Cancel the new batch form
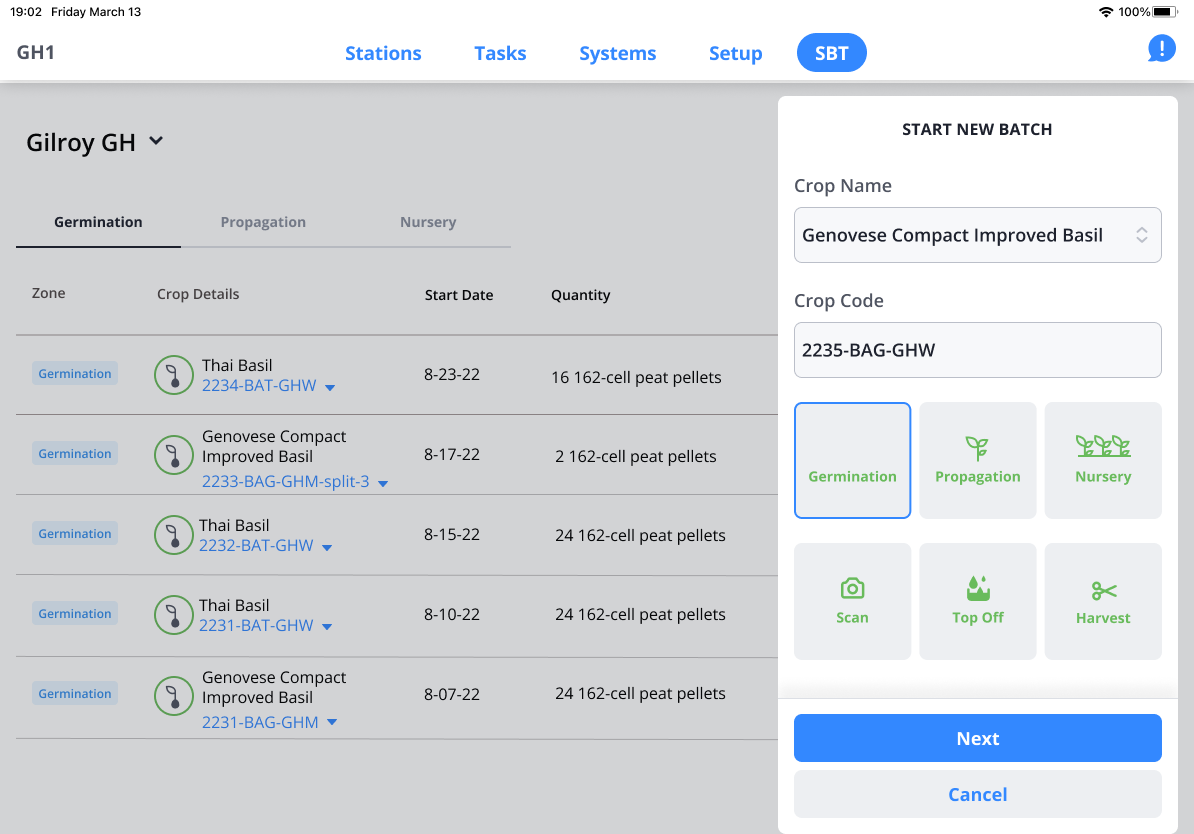Image resolution: width=1194 pixels, height=834 pixels. [977, 794]
